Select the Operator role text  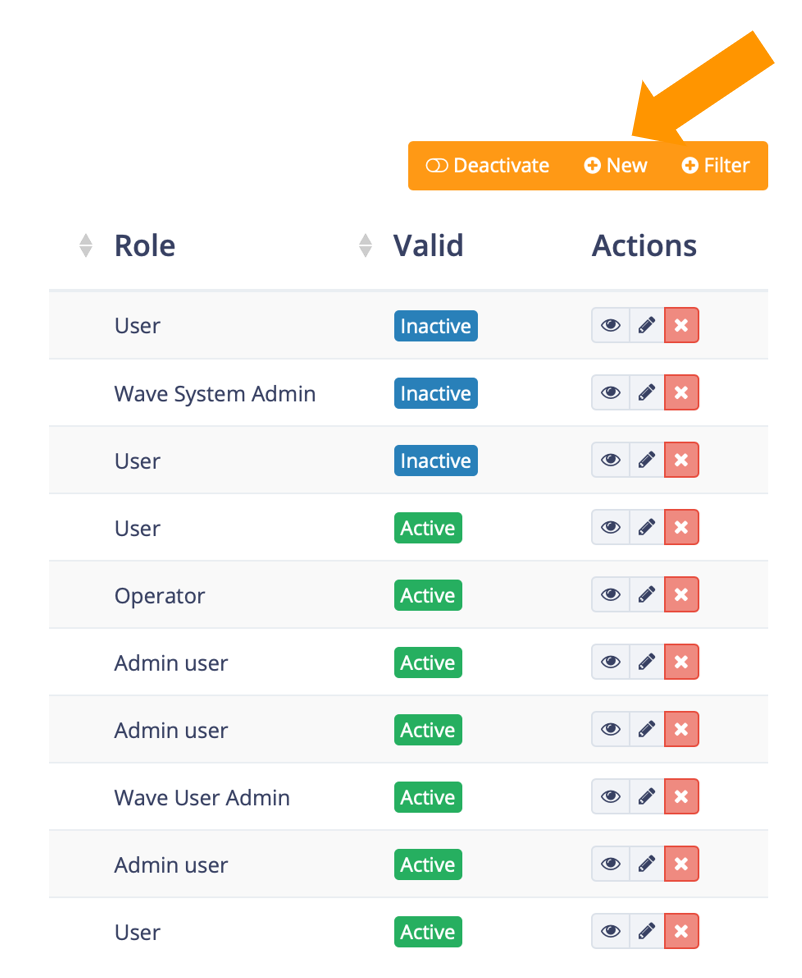click(x=160, y=596)
